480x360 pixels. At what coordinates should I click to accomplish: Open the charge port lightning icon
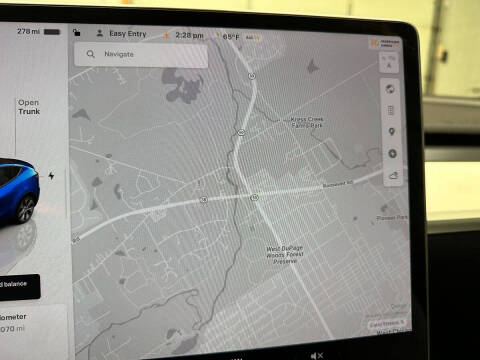click(51, 176)
